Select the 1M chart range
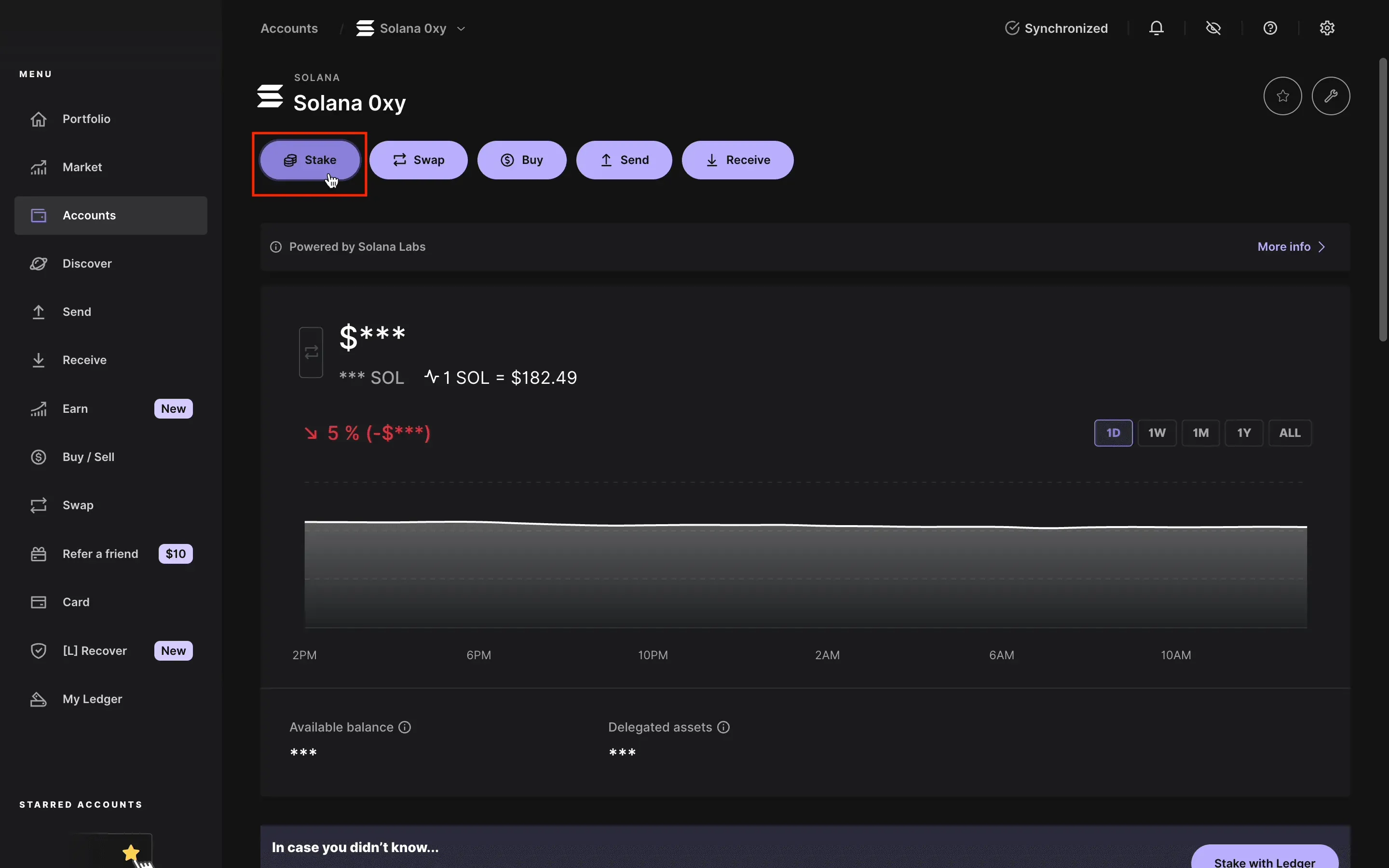Viewport: 1389px width, 868px height. click(x=1200, y=433)
